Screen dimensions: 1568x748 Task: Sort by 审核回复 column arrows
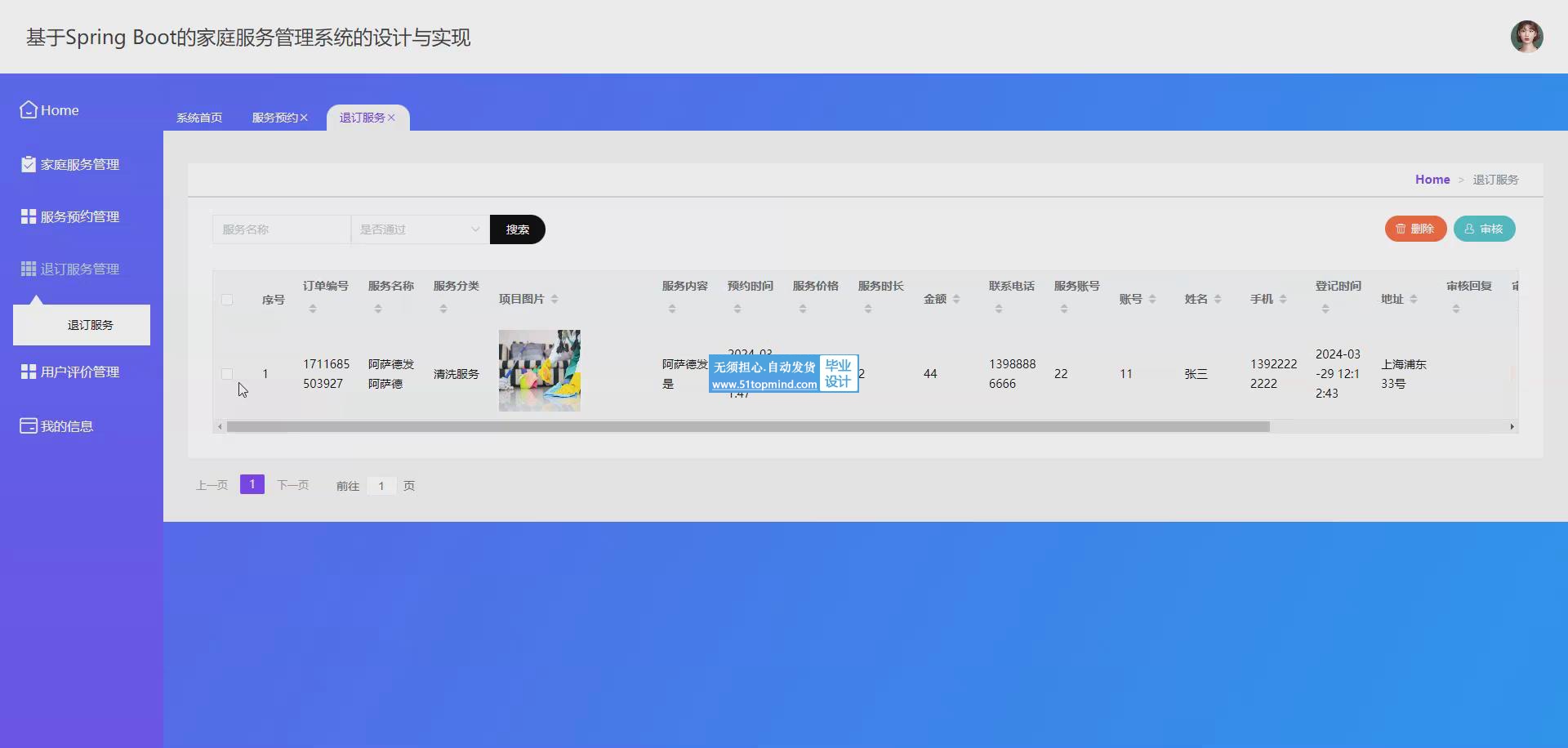pos(1456,309)
